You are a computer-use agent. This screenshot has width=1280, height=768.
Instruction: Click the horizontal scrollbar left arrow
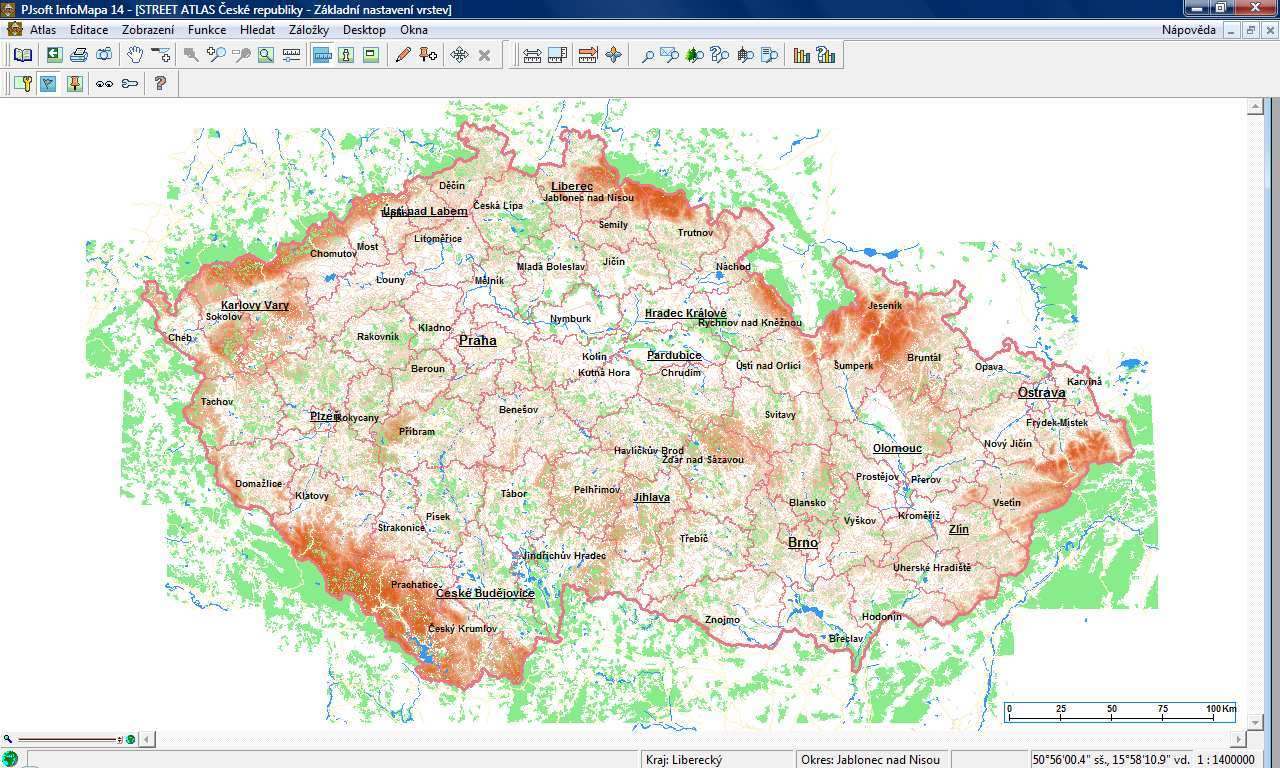tap(147, 740)
